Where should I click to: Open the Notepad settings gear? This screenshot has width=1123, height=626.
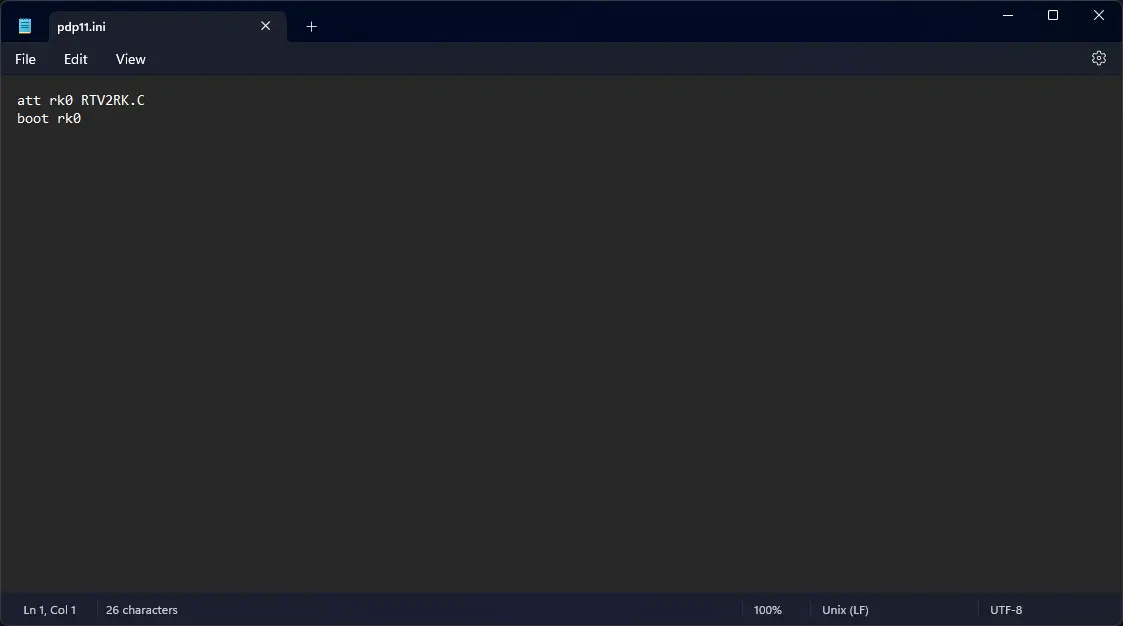1099,59
